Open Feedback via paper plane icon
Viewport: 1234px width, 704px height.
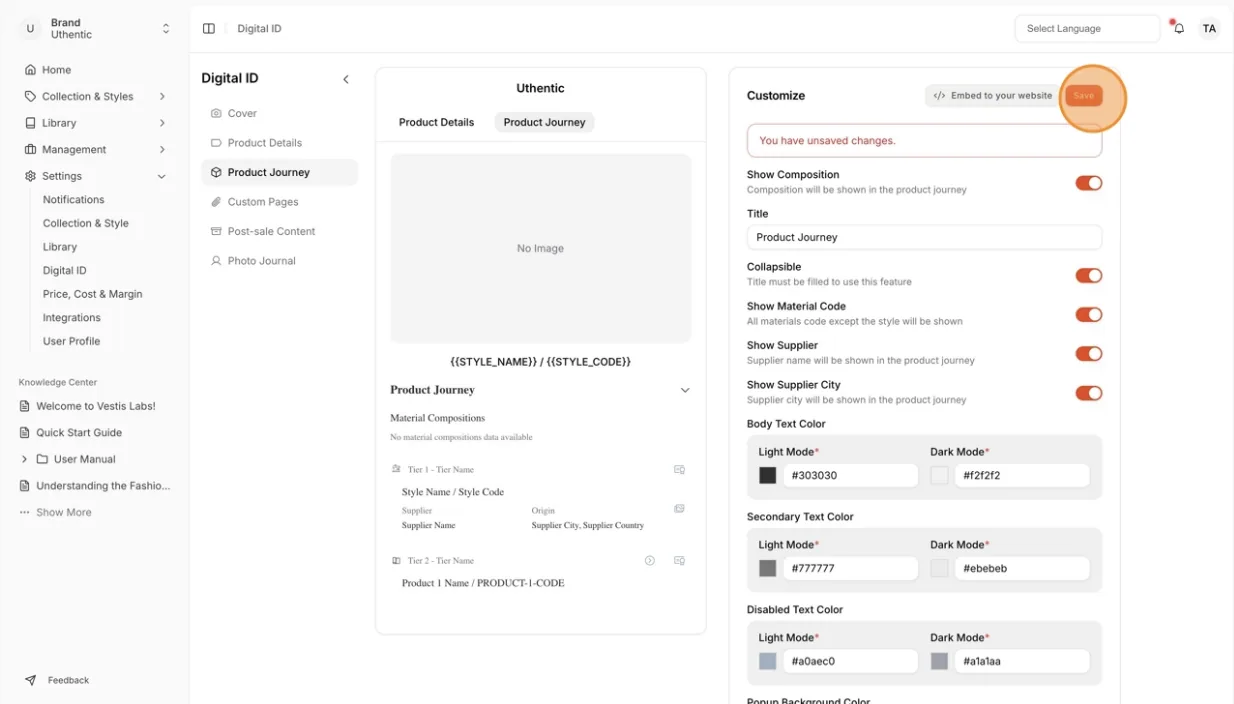coord(31,680)
